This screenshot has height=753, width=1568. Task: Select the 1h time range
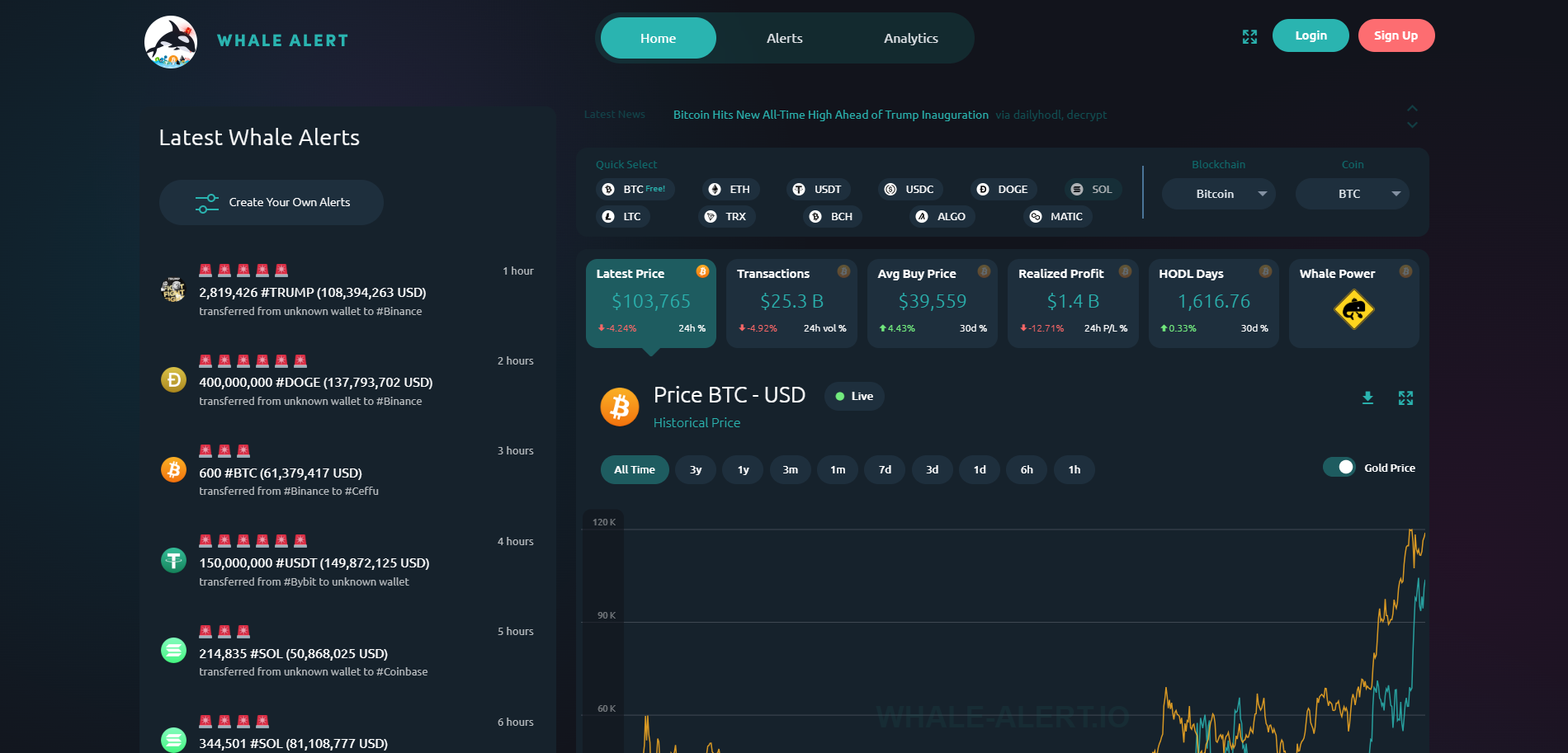1074,469
